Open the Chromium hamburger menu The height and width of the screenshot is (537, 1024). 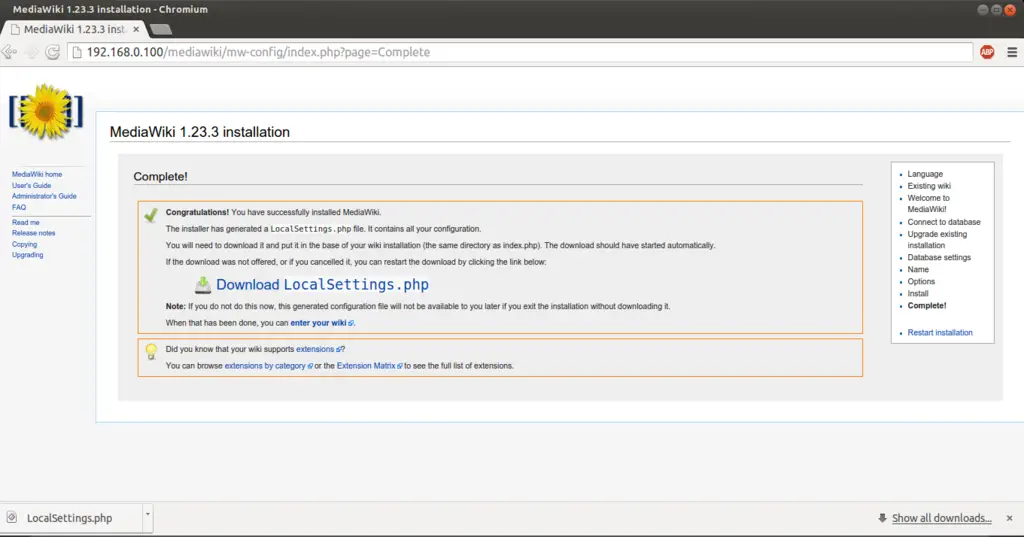coord(1012,52)
